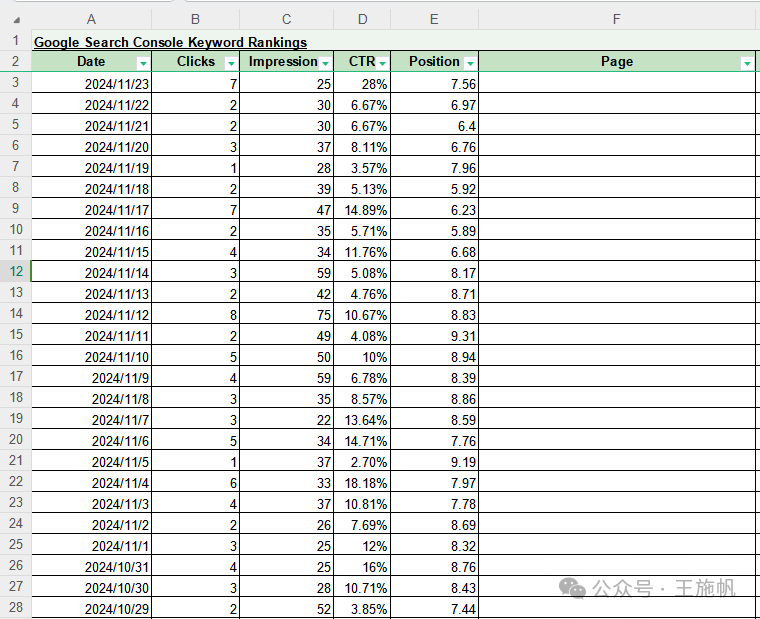The width and height of the screenshot is (760, 619).
Task: Select CTR cell 16%
Action: coord(362,567)
